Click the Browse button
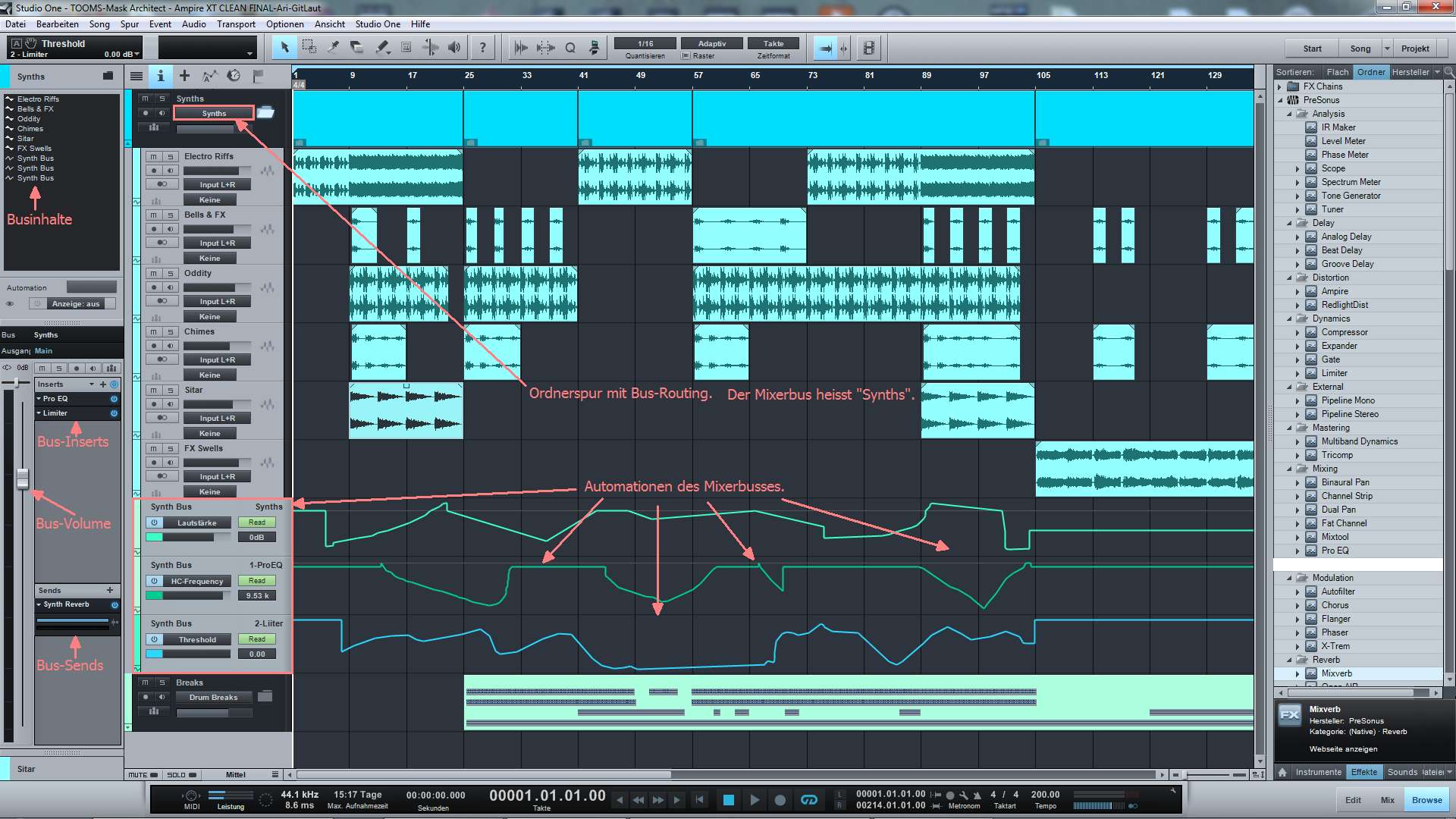The image size is (1456, 819). point(1426,800)
